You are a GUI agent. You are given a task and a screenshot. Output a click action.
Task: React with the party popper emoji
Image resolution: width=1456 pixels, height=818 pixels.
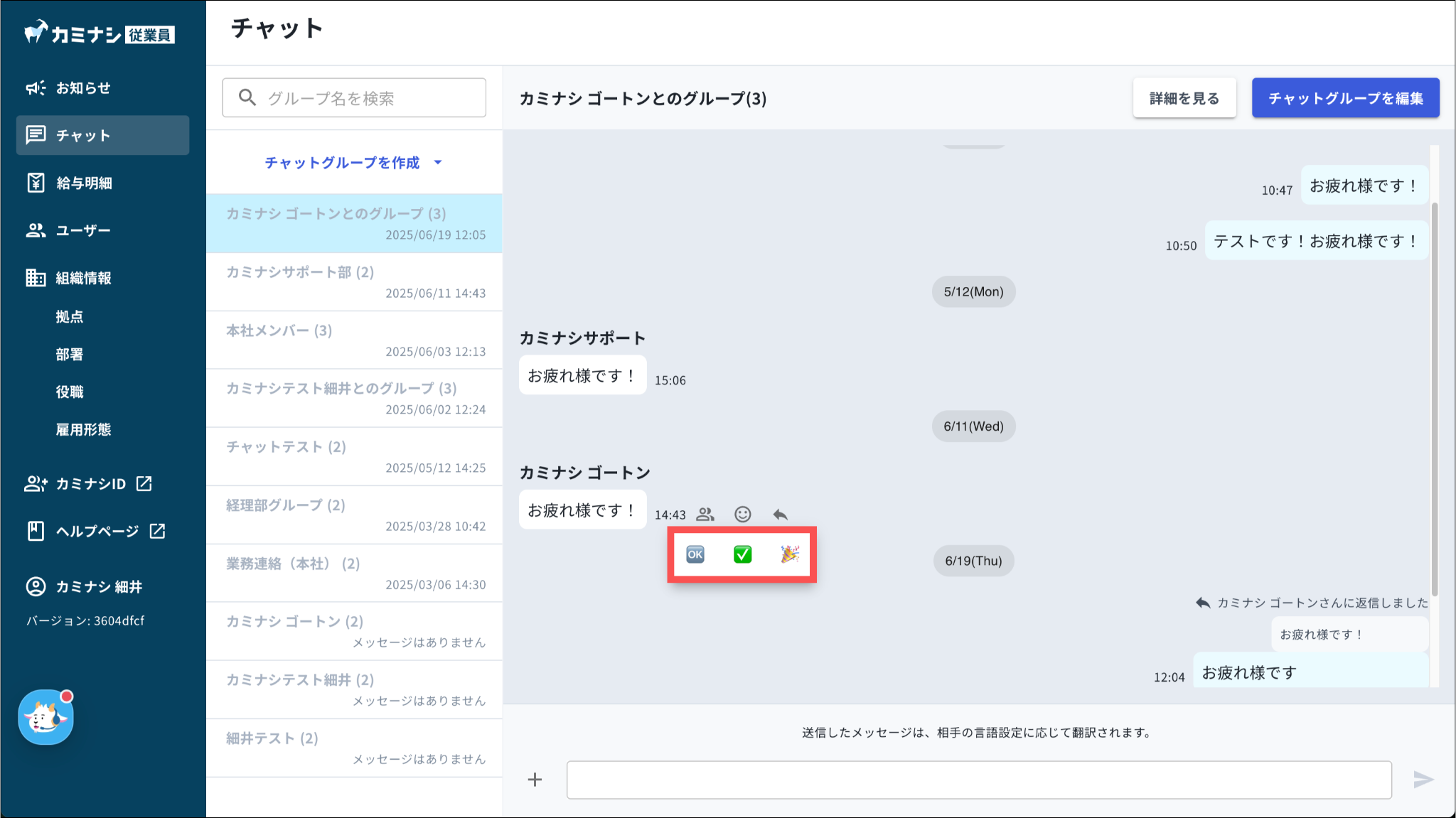click(789, 554)
